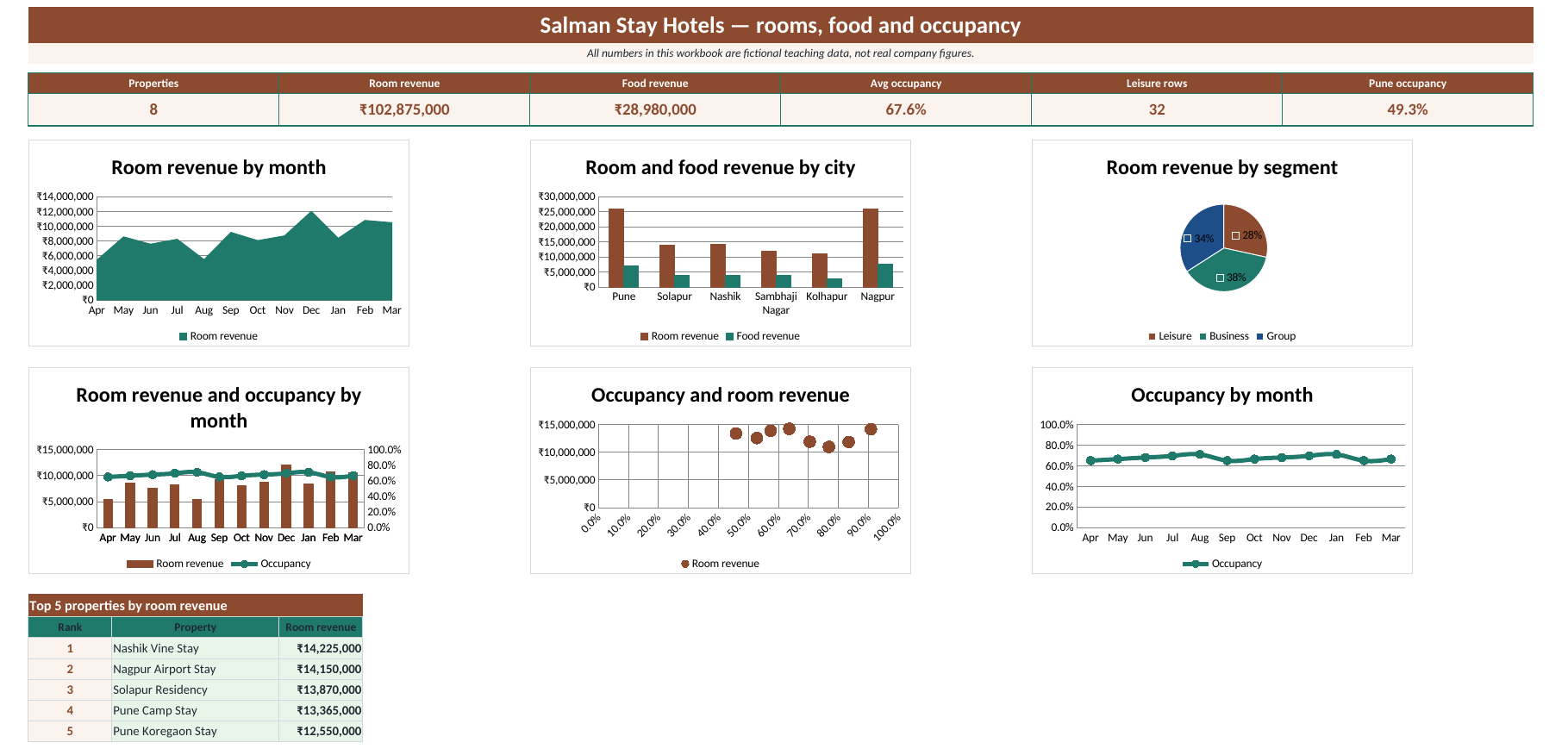Click the Nagpur Airport Stay cell
Viewport: 1568px width, 755px height.
196,669
